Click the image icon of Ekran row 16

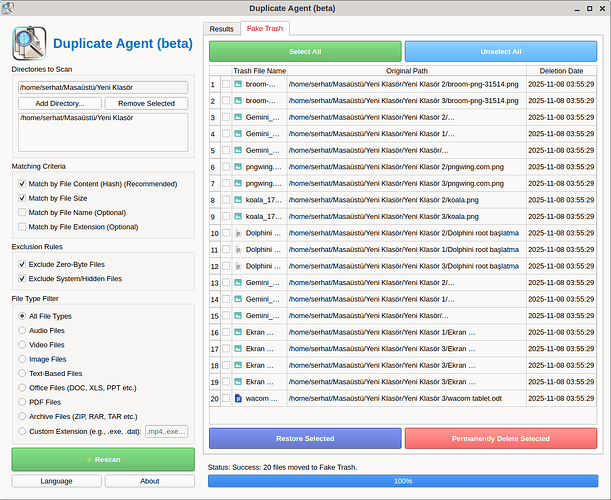238,332
